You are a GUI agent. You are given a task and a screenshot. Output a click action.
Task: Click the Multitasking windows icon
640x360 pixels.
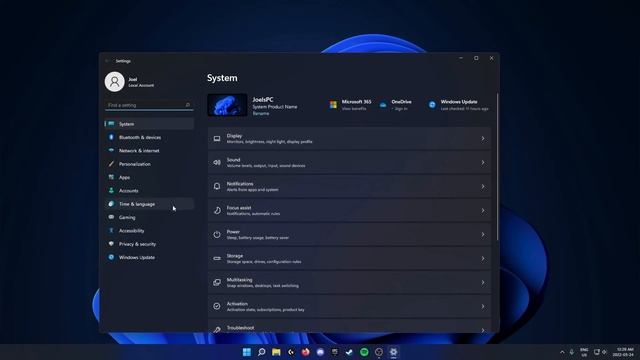tap(217, 282)
